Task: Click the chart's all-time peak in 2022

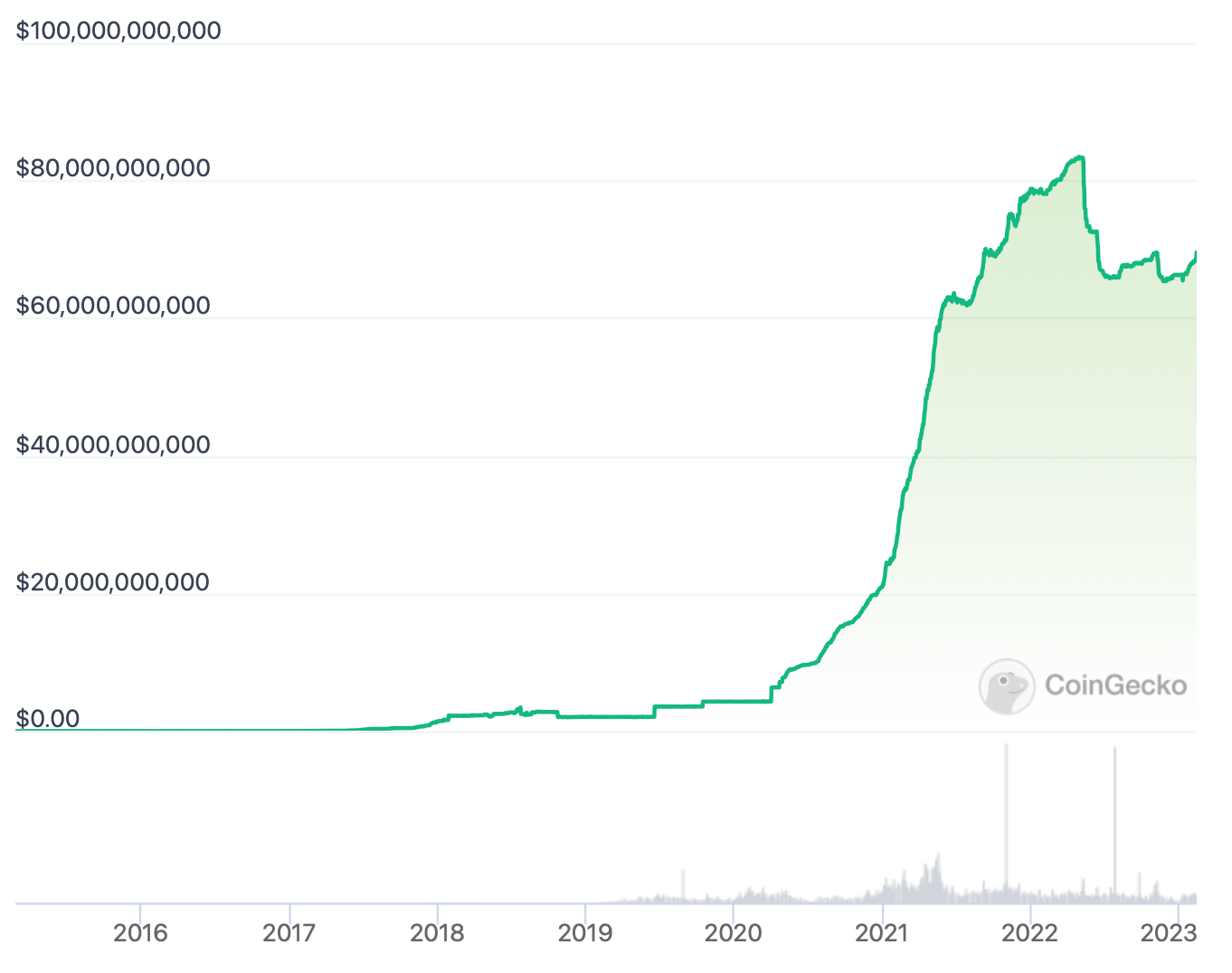Action: point(1078,158)
